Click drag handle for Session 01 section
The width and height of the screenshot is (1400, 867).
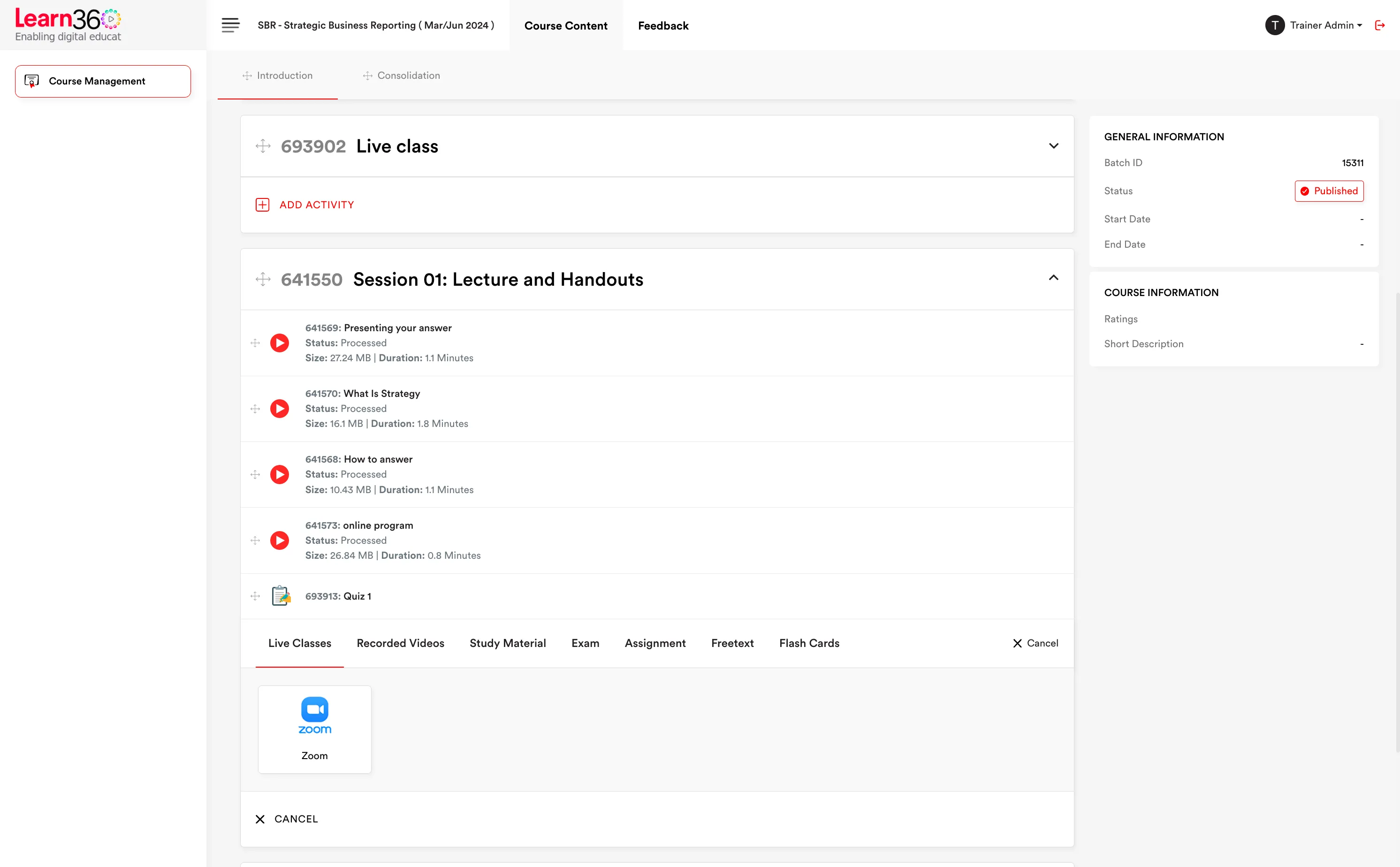263,279
